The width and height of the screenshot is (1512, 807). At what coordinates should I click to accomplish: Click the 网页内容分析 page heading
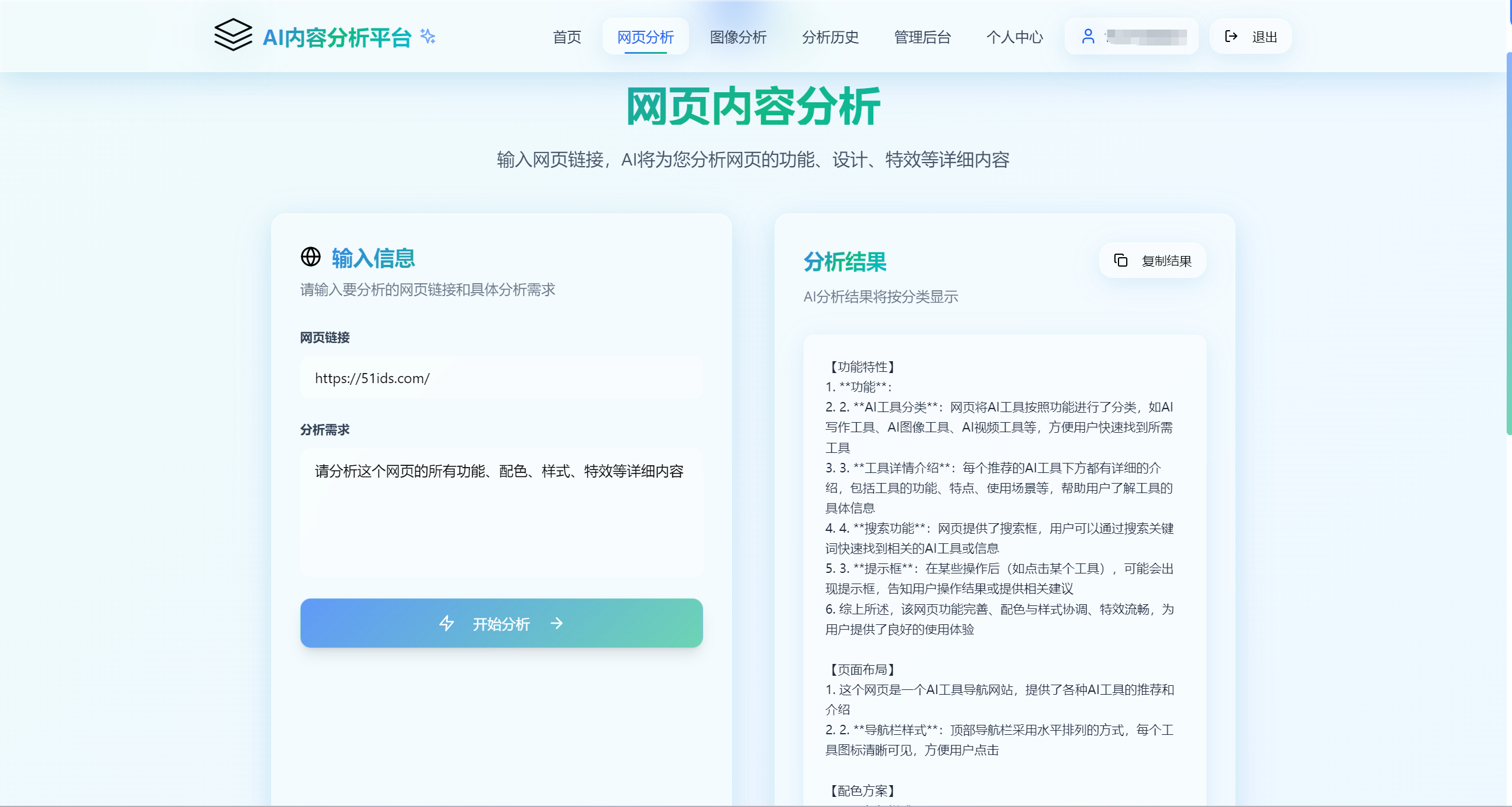[x=753, y=106]
